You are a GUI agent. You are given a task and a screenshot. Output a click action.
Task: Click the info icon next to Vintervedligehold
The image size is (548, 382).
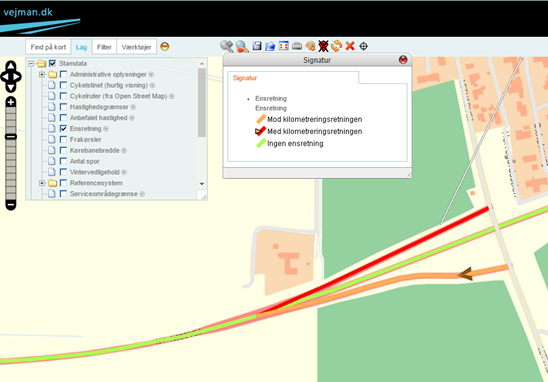(x=124, y=172)
